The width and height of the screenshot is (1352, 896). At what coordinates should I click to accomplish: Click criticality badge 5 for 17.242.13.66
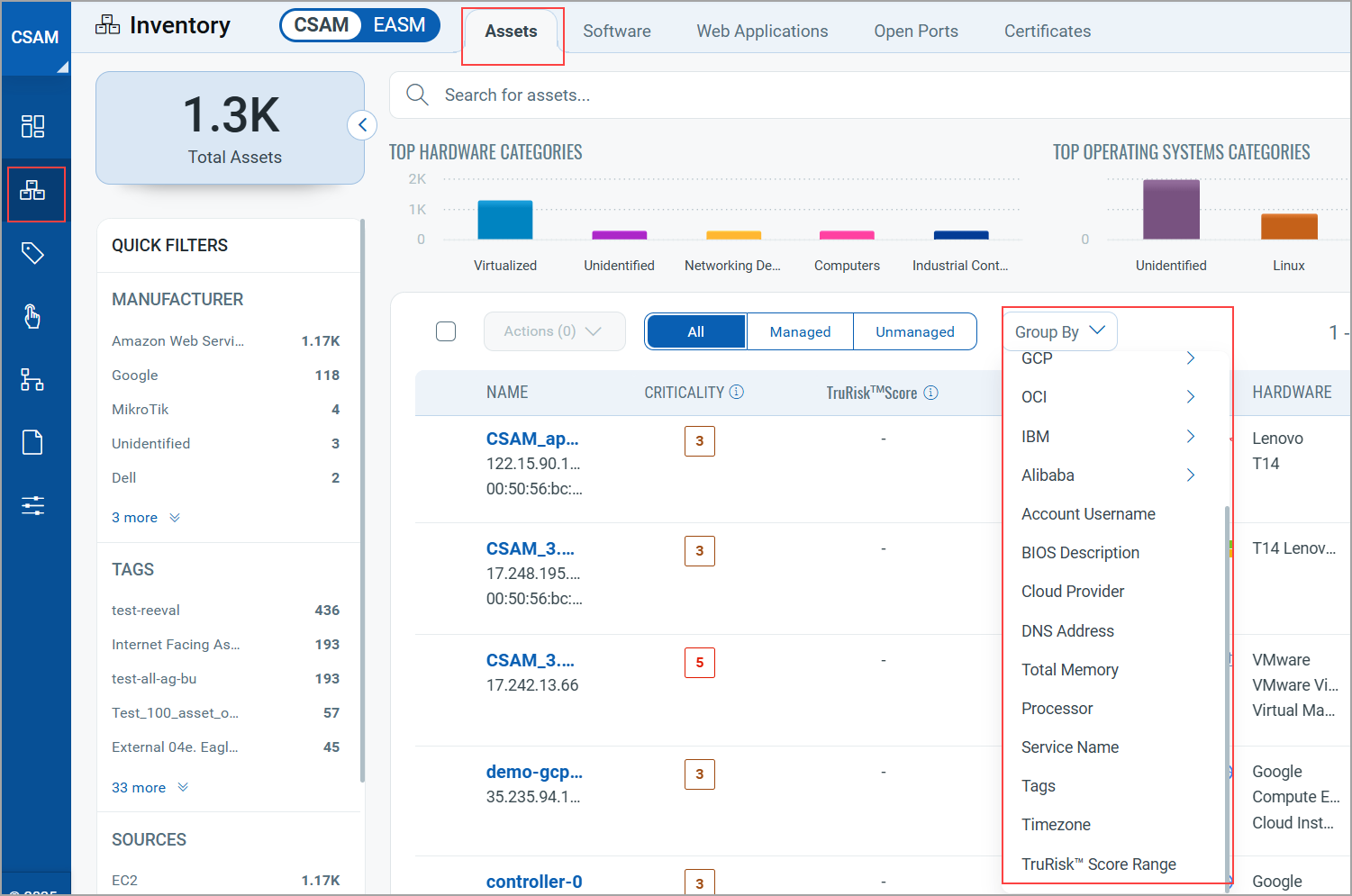[x=700, y=663]
